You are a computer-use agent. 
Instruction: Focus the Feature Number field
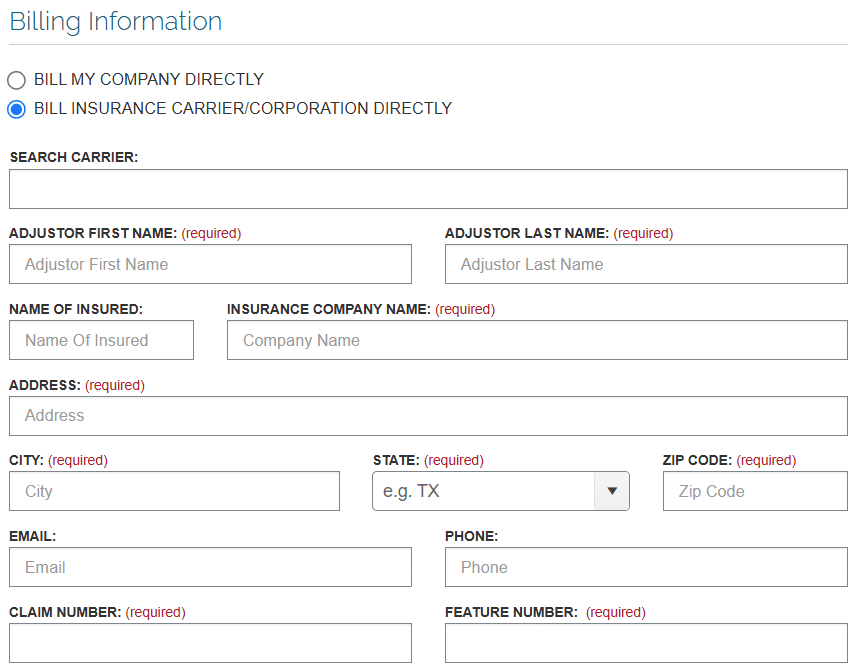pyautogui.click(x=646, y=643)
